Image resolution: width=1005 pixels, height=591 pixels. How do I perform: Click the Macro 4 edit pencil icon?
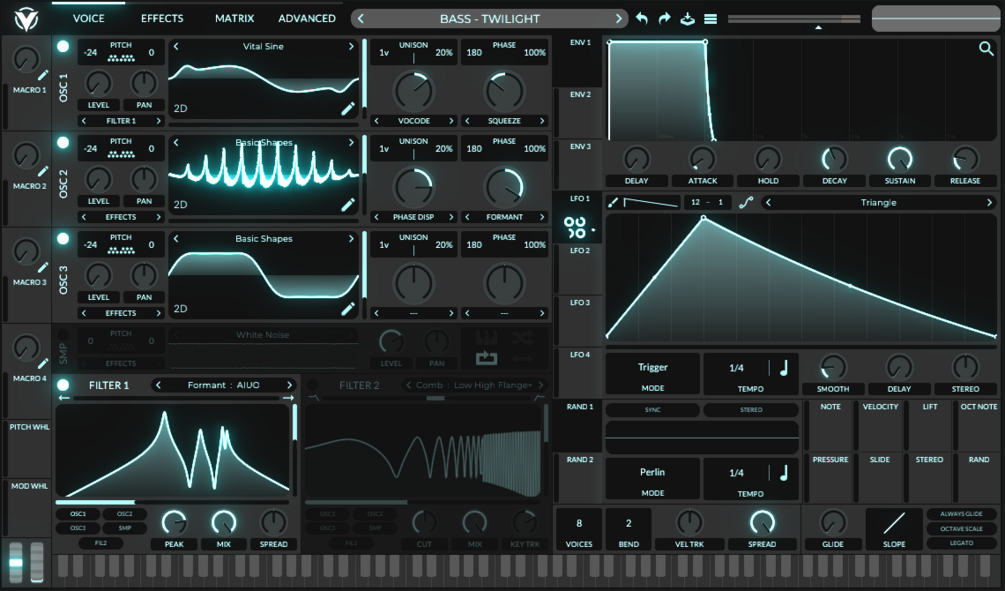(43, 363)
